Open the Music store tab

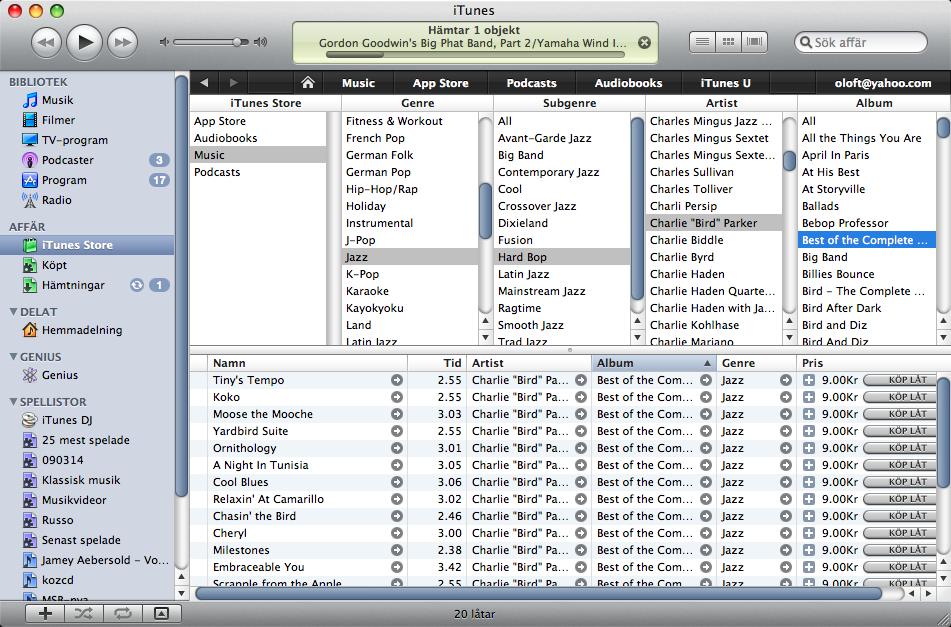[358, 83]
